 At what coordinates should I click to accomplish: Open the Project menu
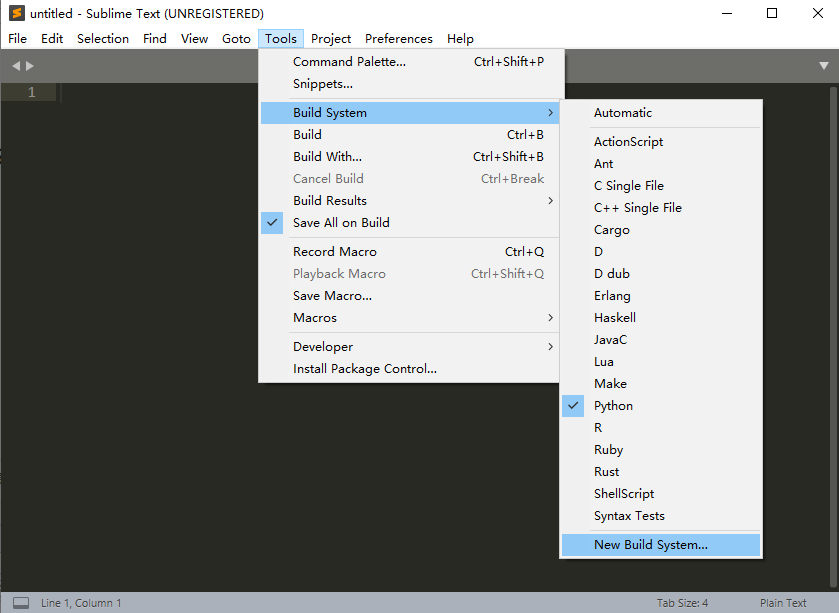pyautogui.click(x=331, y=39)
